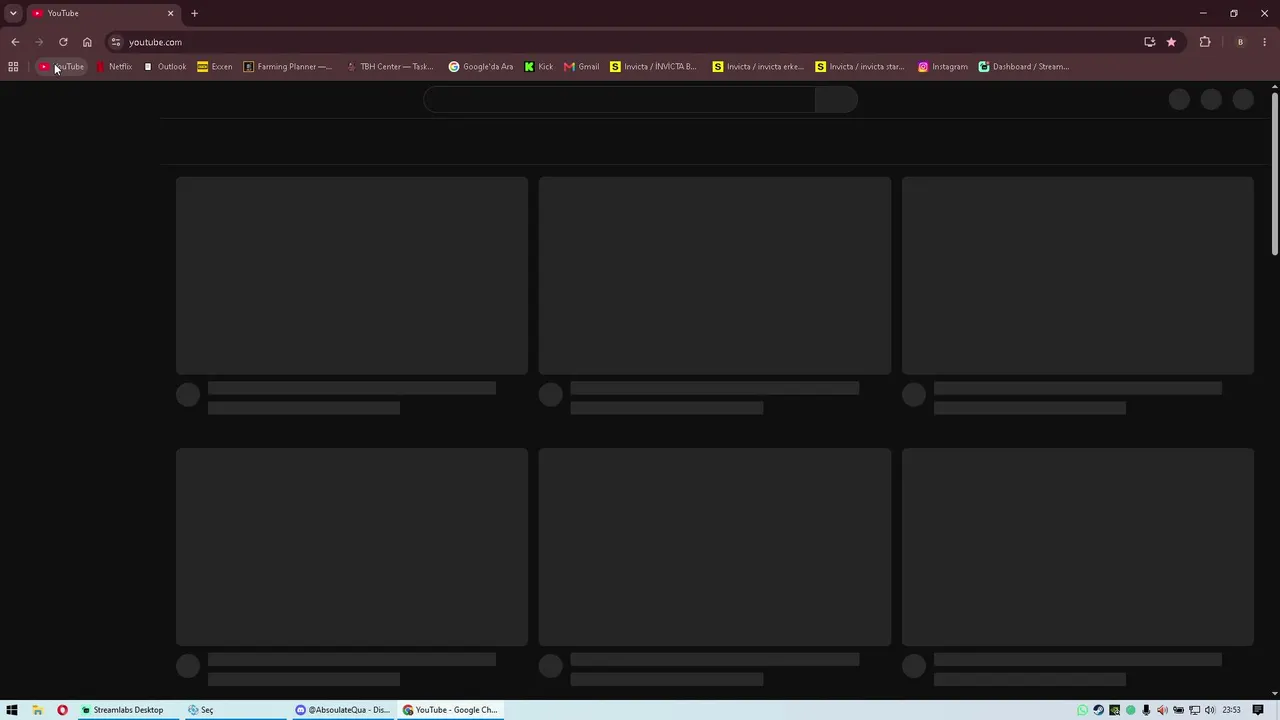This screenshot has height=720, width=1280.
Task: Open the Kick bookmark
Action: click(539, 67)
